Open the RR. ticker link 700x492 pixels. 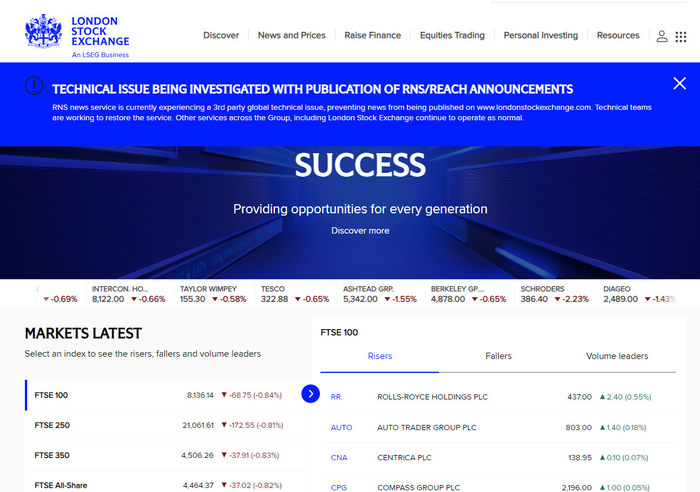337,397
